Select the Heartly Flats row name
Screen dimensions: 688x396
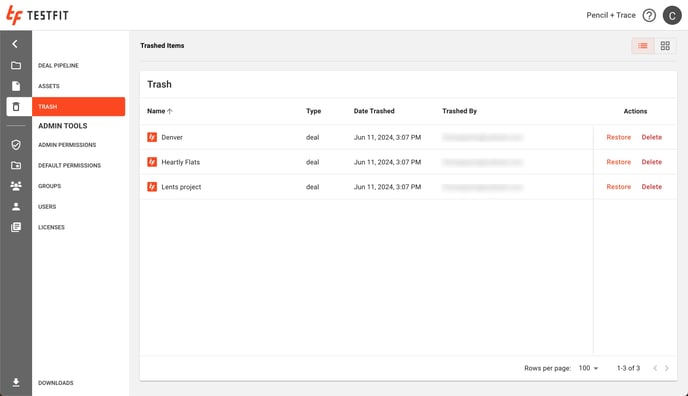[180, 162]
